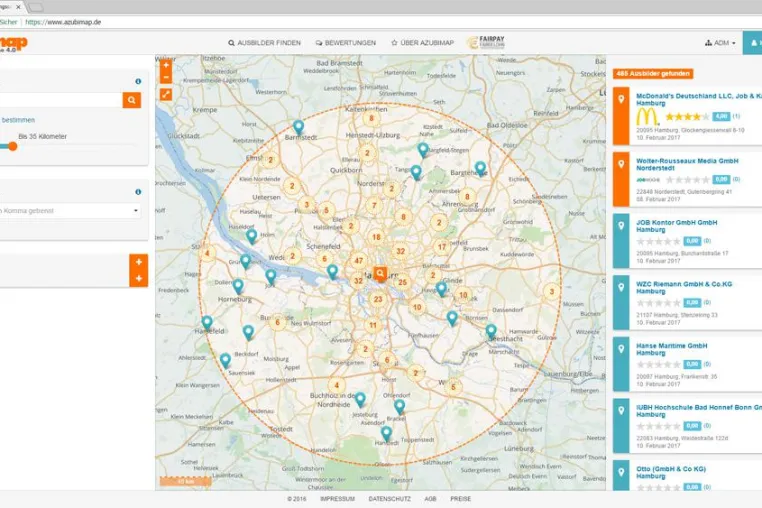Click the blue map pin near Geesthacht
Viewport: 762px width, 508px height.
(x=491, y=332)
